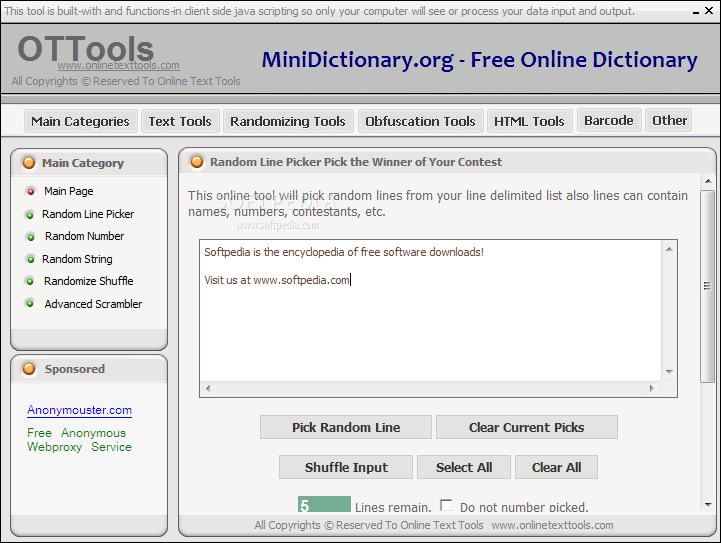Click the Shuffle Input button
This screenshot has height=543, width=721.
coord(346,467)
